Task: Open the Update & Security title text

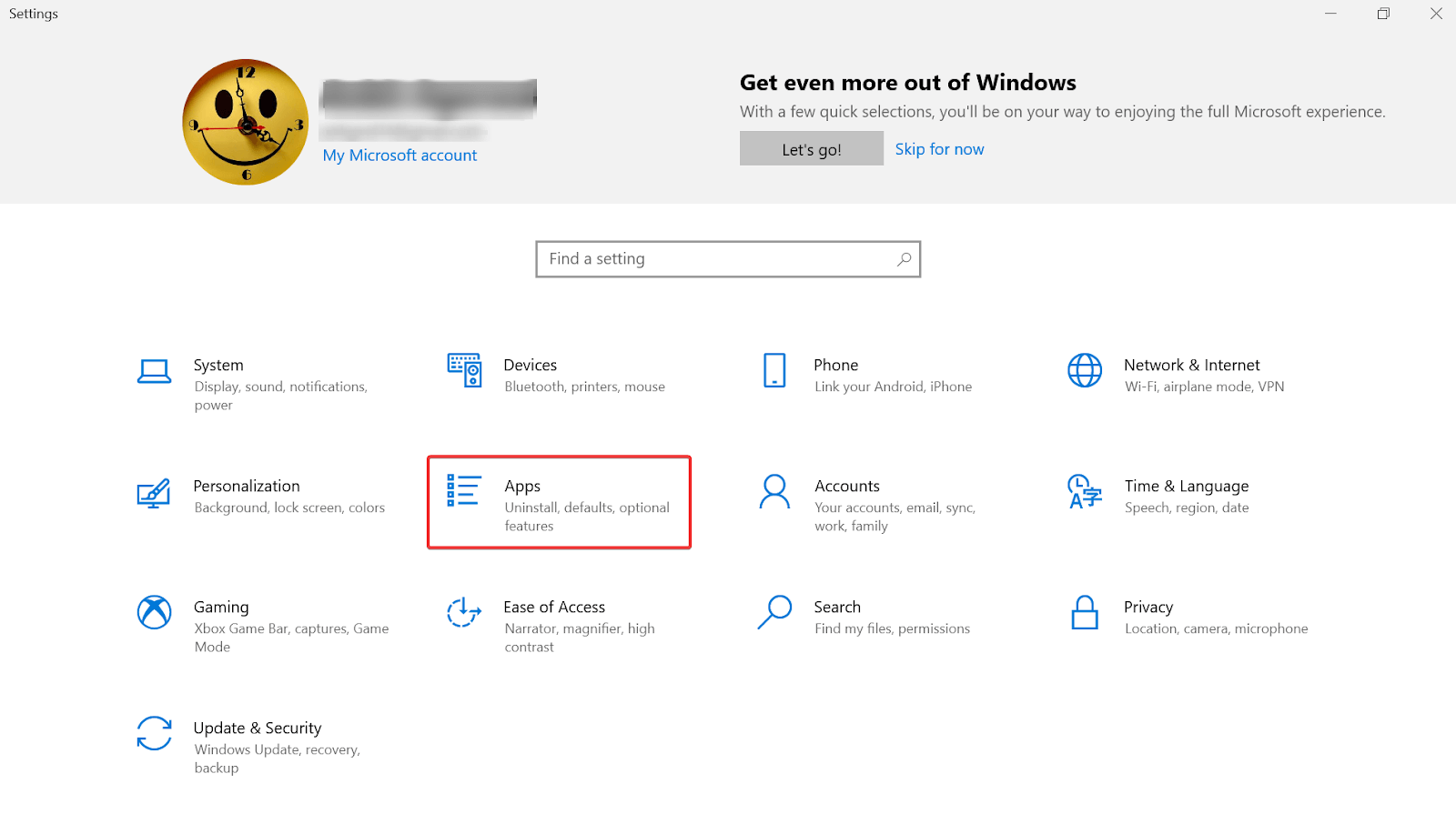Action: (x=258, y=728)
